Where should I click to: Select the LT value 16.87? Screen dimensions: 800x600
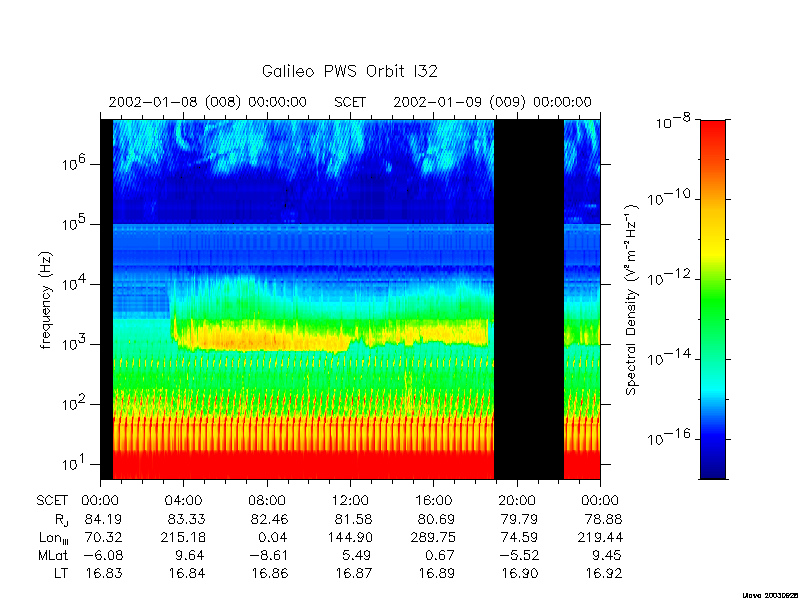pyautogui.click(x=353, y=573)
